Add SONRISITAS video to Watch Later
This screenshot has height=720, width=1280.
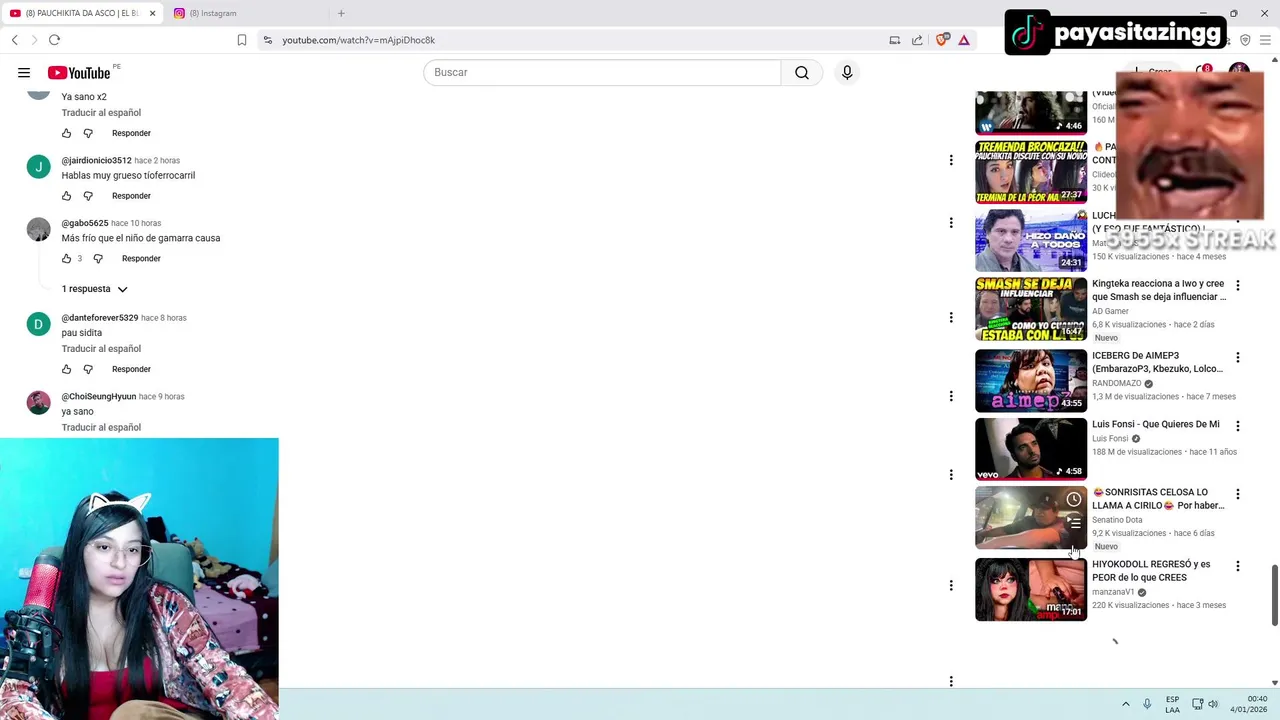coord(1073,499)
